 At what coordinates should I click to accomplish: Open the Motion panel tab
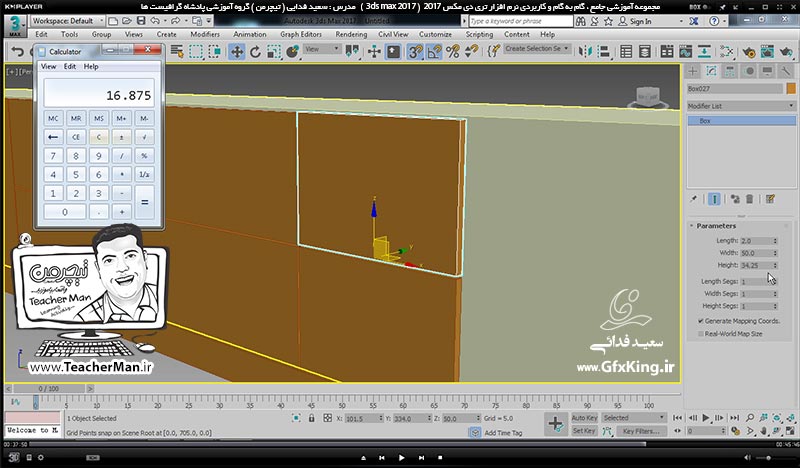(749, 71)
